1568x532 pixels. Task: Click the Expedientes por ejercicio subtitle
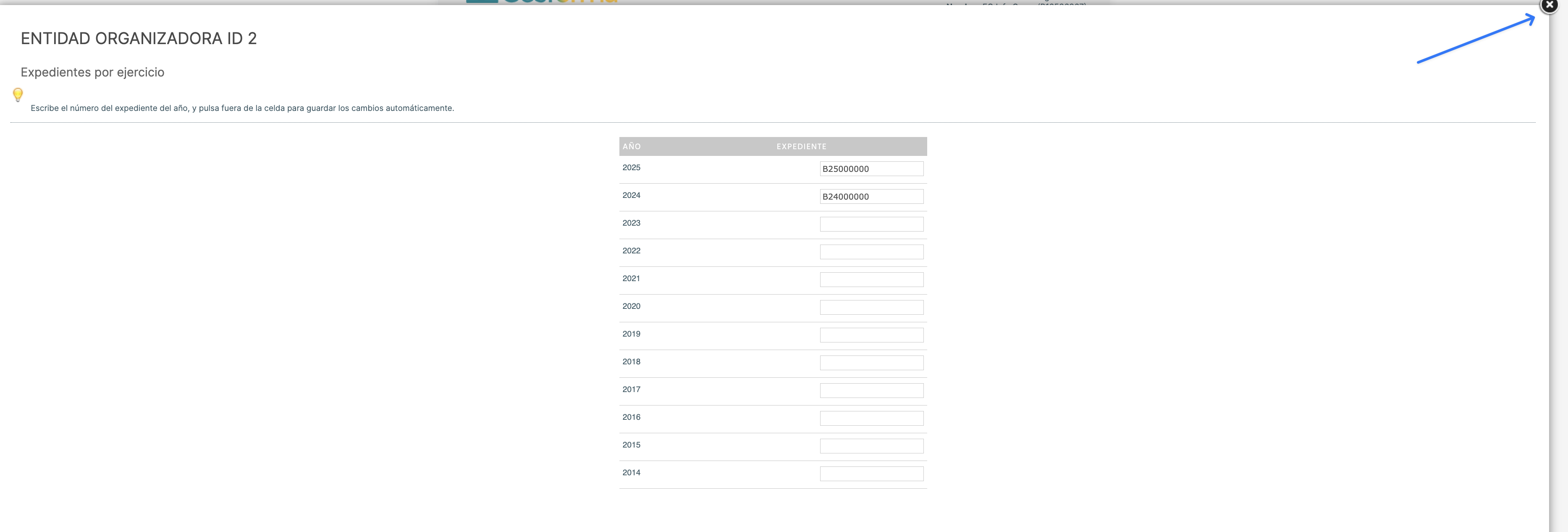92,72
